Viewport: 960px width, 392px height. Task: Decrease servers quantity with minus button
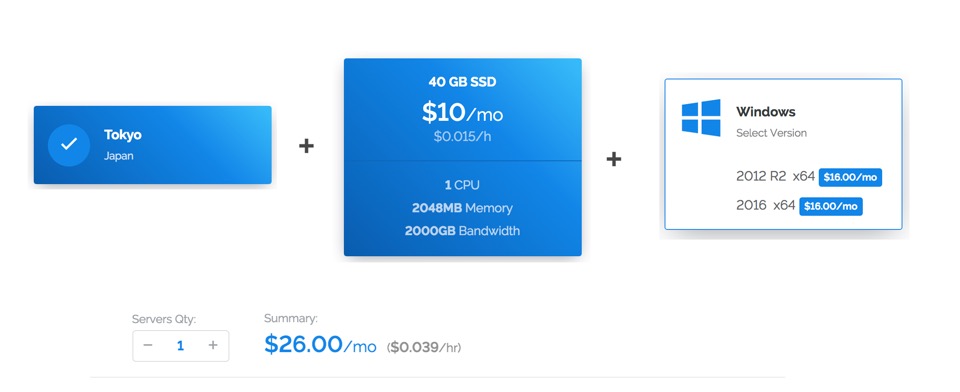coord(148,345)
